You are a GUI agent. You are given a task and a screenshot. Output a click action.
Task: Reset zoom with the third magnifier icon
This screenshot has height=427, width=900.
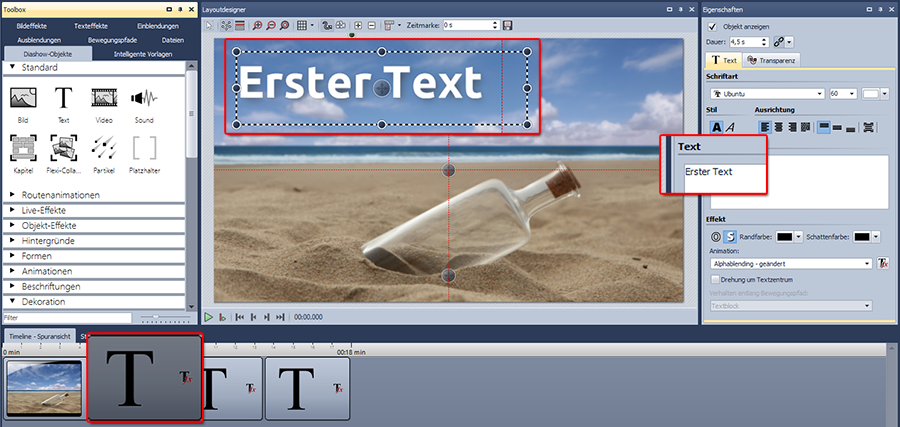(x=284, y=26)
